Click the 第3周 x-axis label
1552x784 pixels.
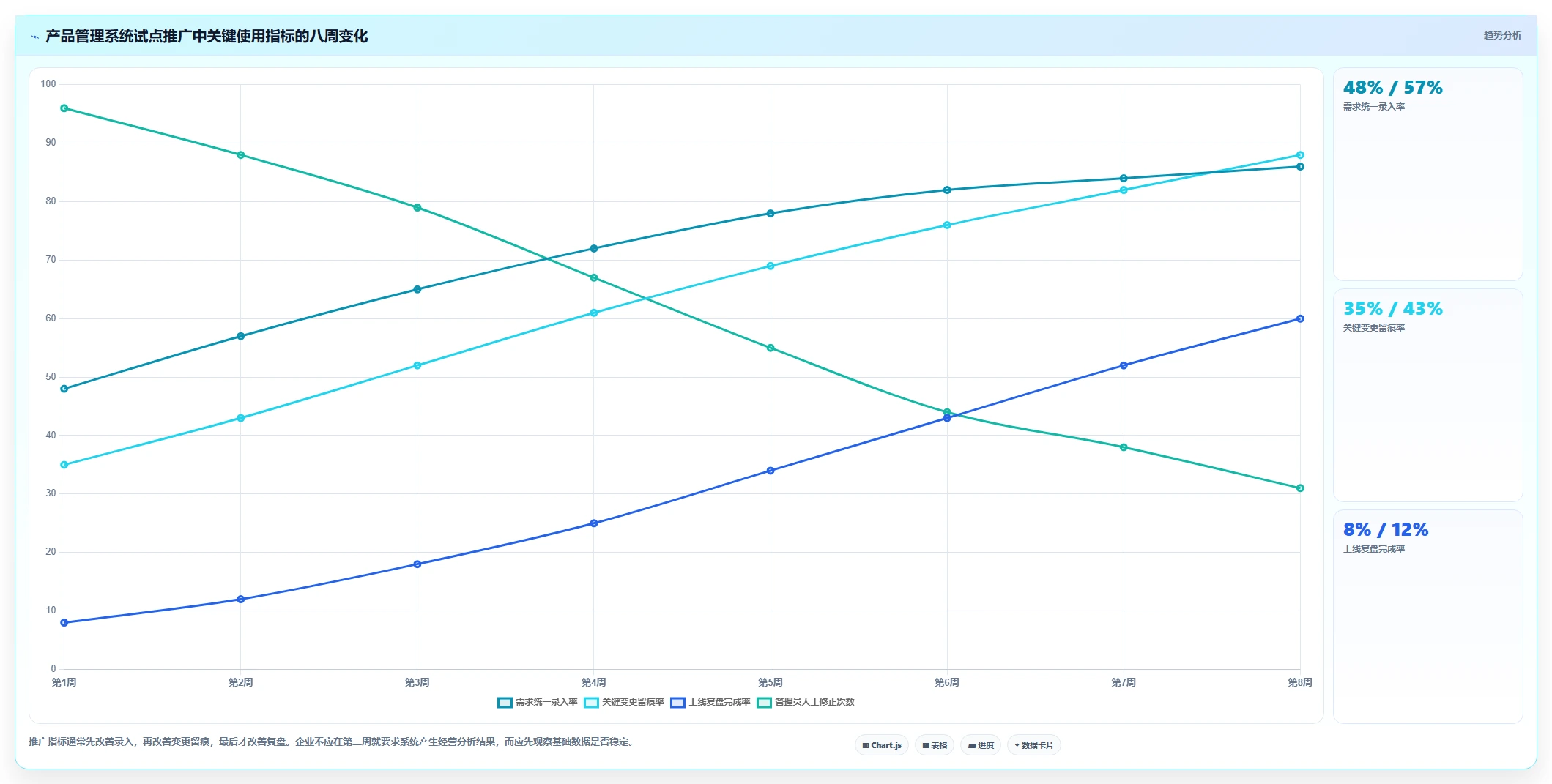[417, 682]
